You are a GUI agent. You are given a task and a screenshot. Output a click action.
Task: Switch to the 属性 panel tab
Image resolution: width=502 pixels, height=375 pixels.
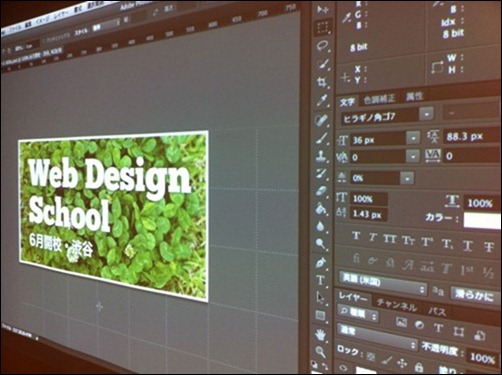pos(414,97)
